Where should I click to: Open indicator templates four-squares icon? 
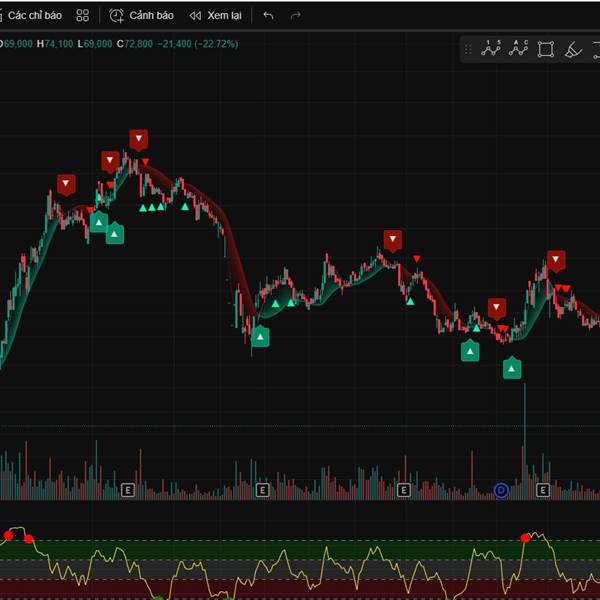point(83,16)
